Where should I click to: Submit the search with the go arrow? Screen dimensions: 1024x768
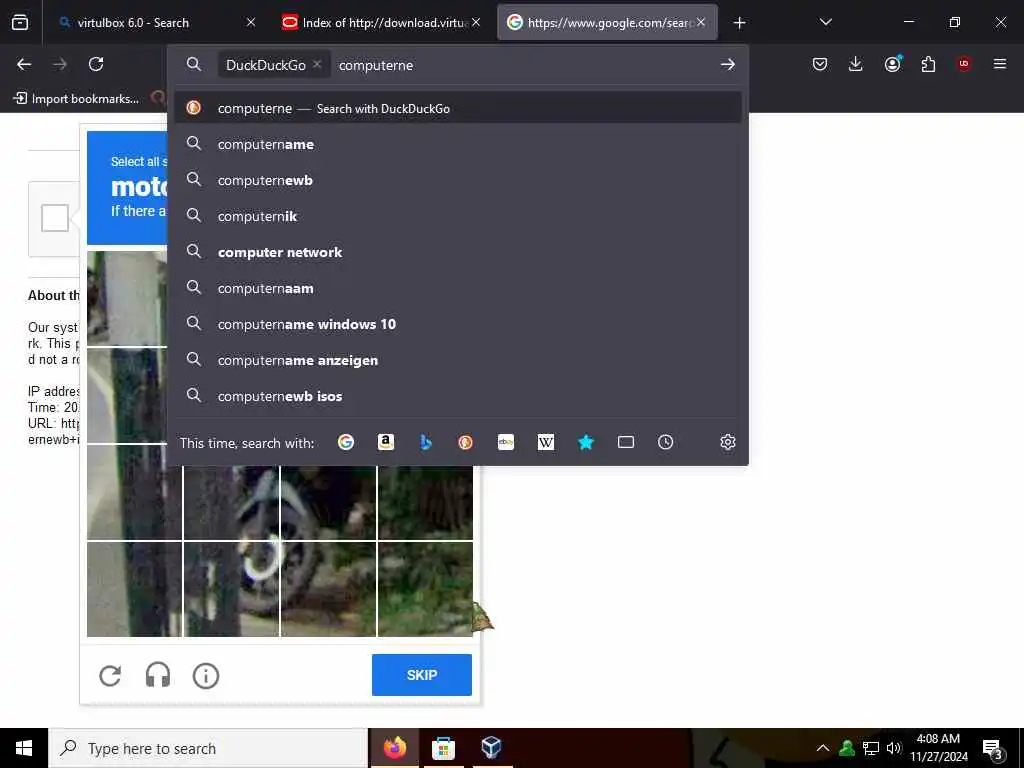click(x=728, y=65)
